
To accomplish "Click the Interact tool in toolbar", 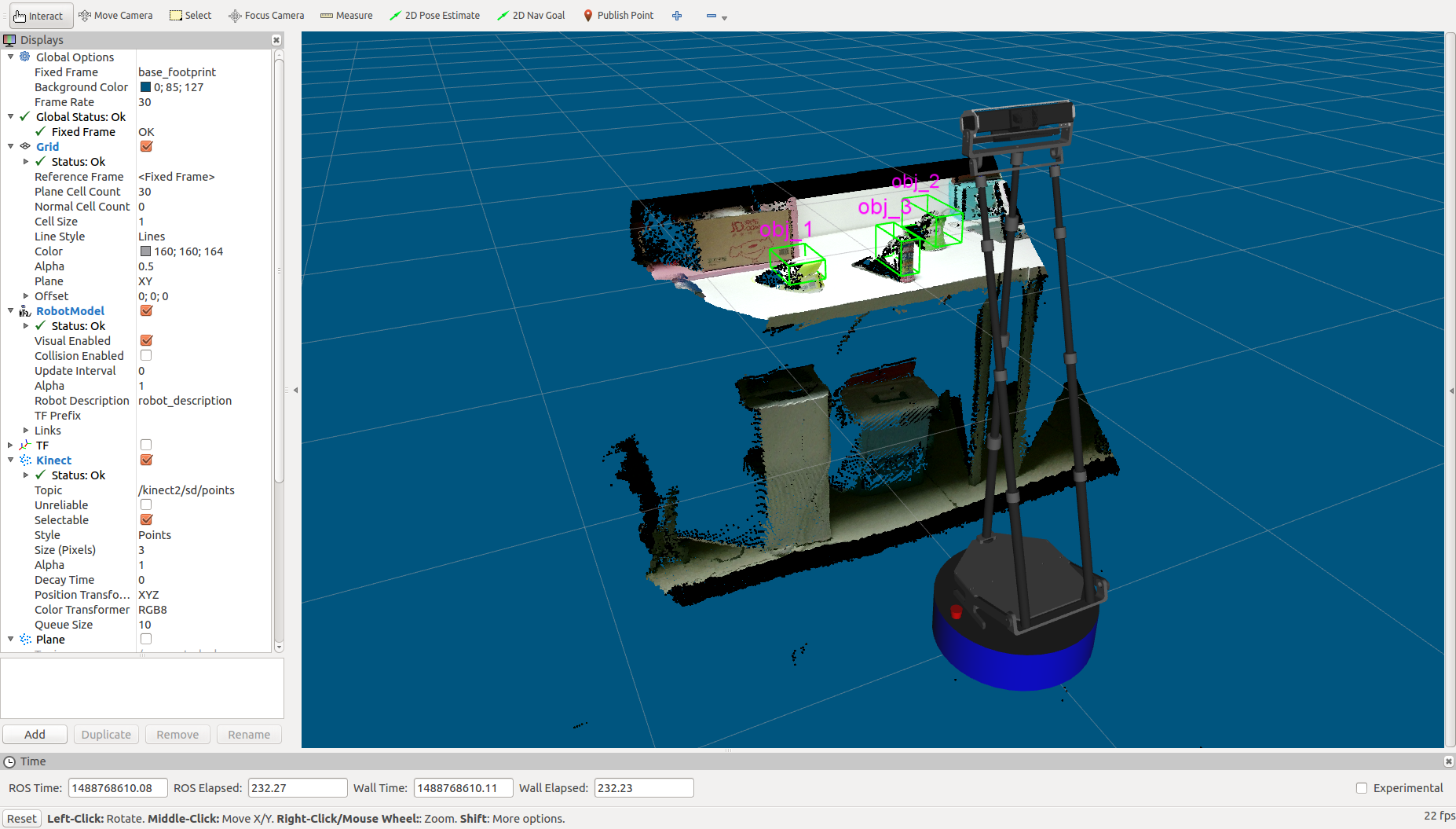I will click(38, 16).
